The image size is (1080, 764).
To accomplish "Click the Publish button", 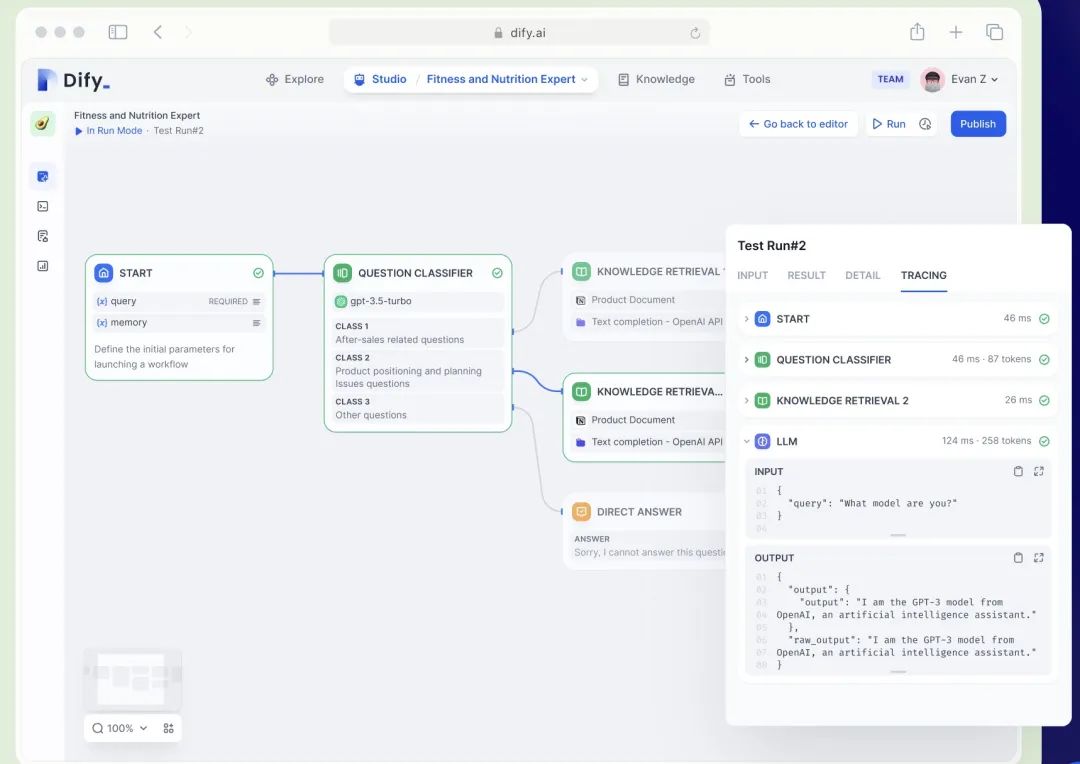I will point(977,124).
